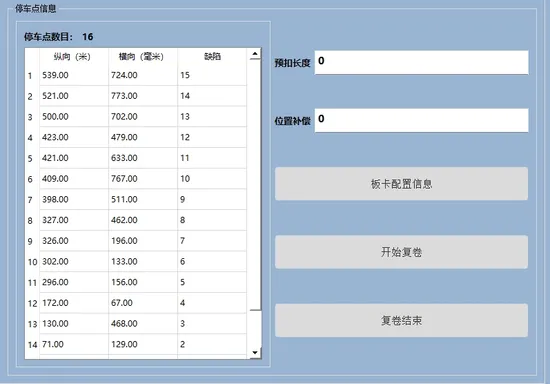
Task: Select cell 130.00 in row 13
Action: [74, 323]
